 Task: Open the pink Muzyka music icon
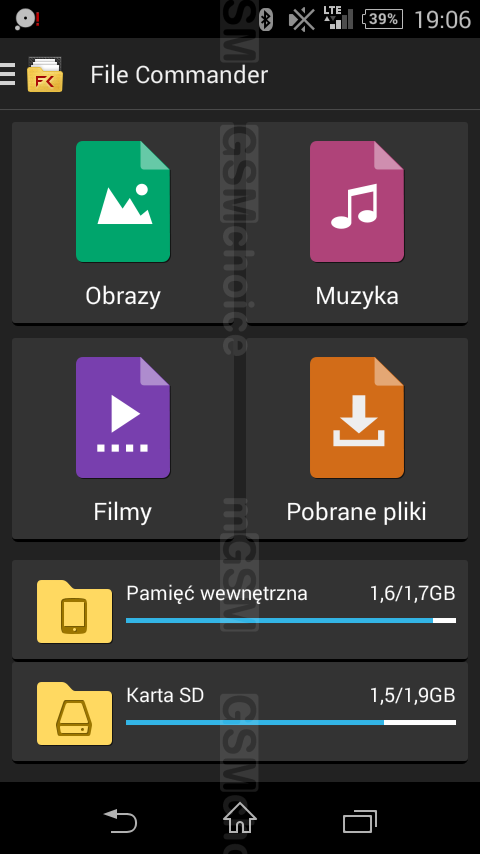coord(357,202)
